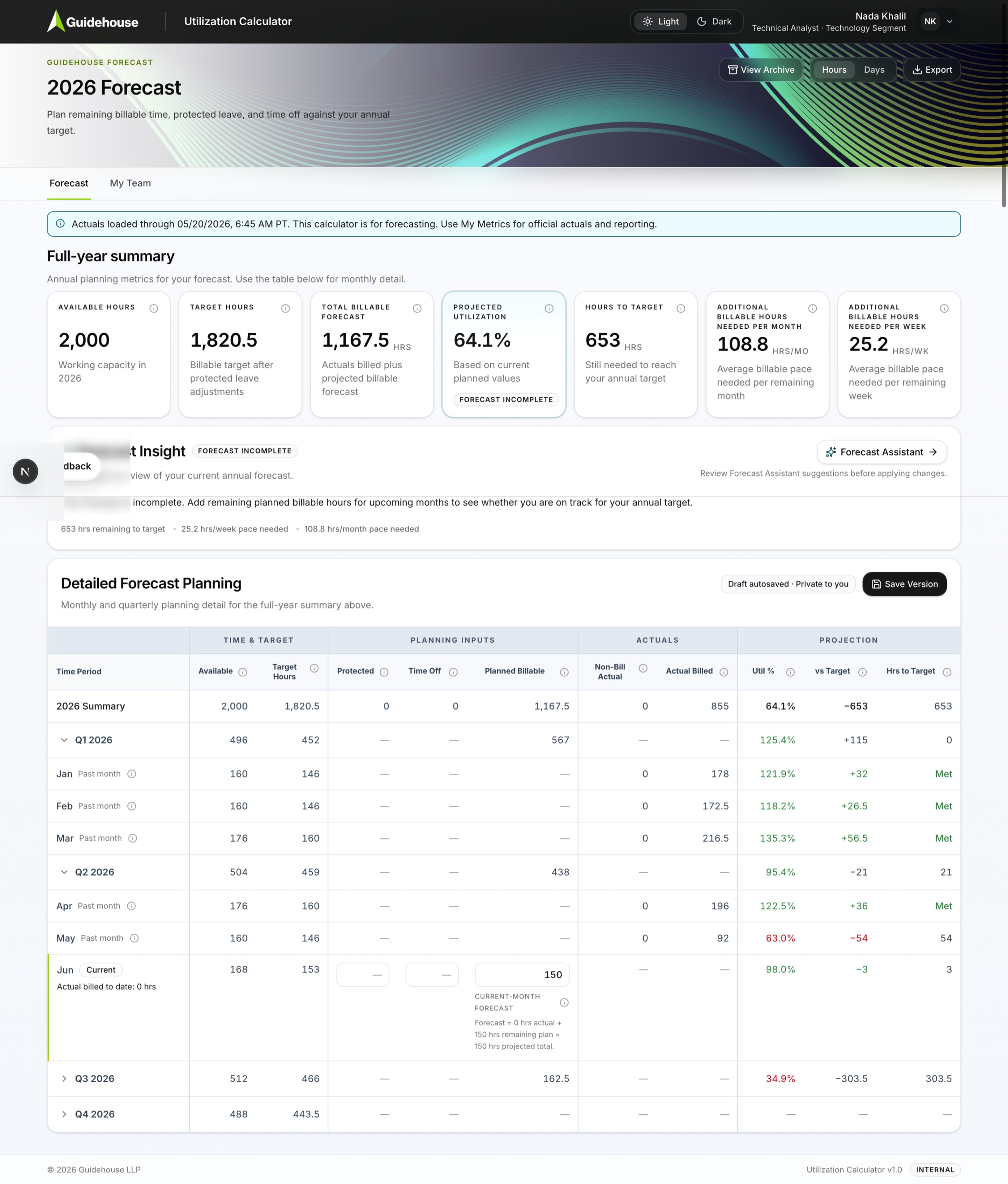Click the View Archive button

(x=761, y=70)
